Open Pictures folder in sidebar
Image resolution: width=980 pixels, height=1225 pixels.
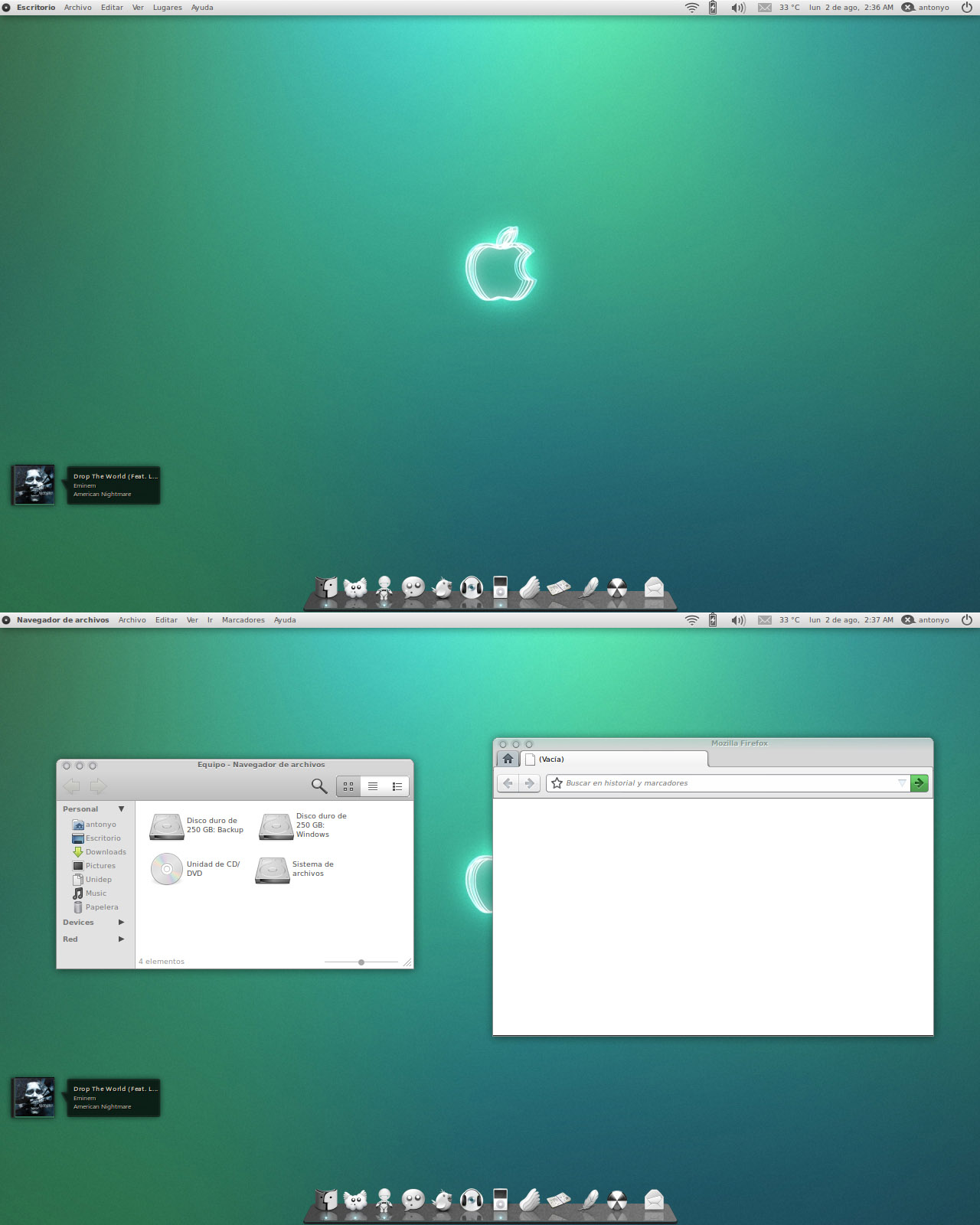94,866
